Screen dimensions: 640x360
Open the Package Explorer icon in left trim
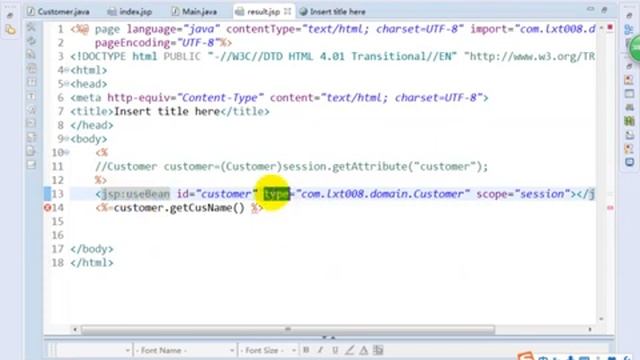(10, 30)
